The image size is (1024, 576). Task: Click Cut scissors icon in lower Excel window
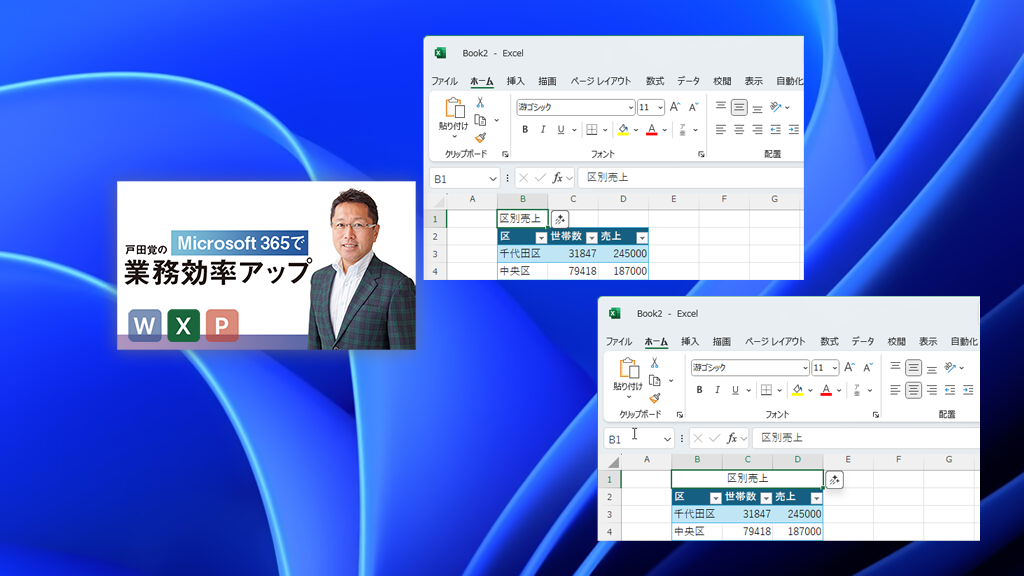coord(655,363)
